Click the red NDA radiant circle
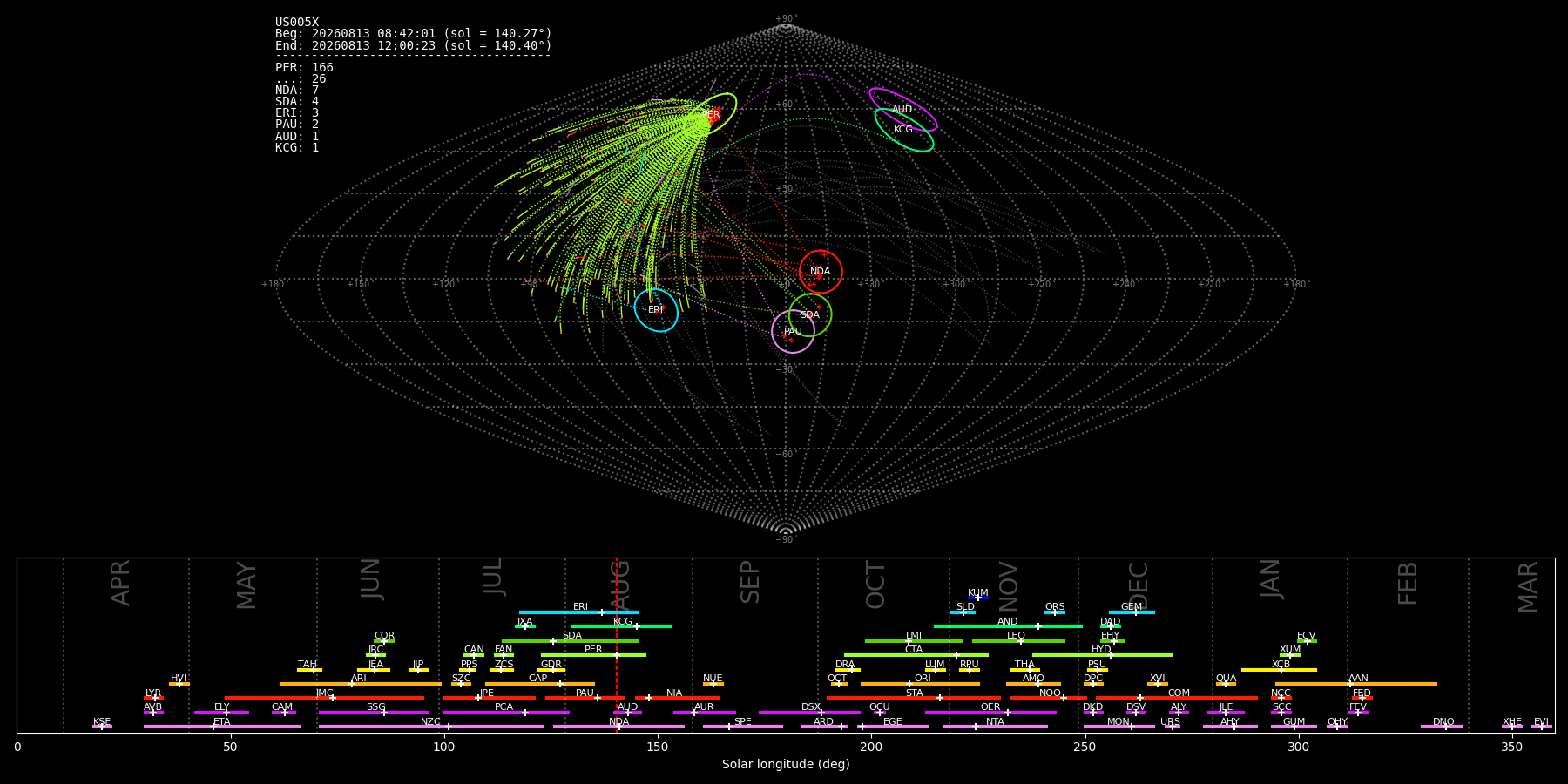The height and width of the screenshot is (784, 1568). (x=821, y=272)
